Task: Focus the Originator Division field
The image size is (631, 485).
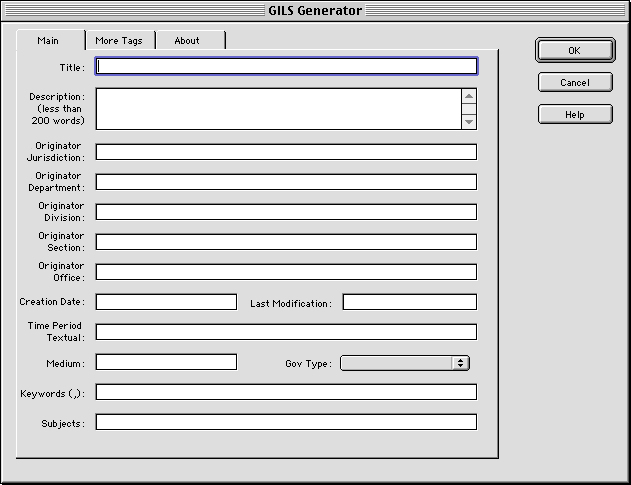Action: click(x=286, y=212)
